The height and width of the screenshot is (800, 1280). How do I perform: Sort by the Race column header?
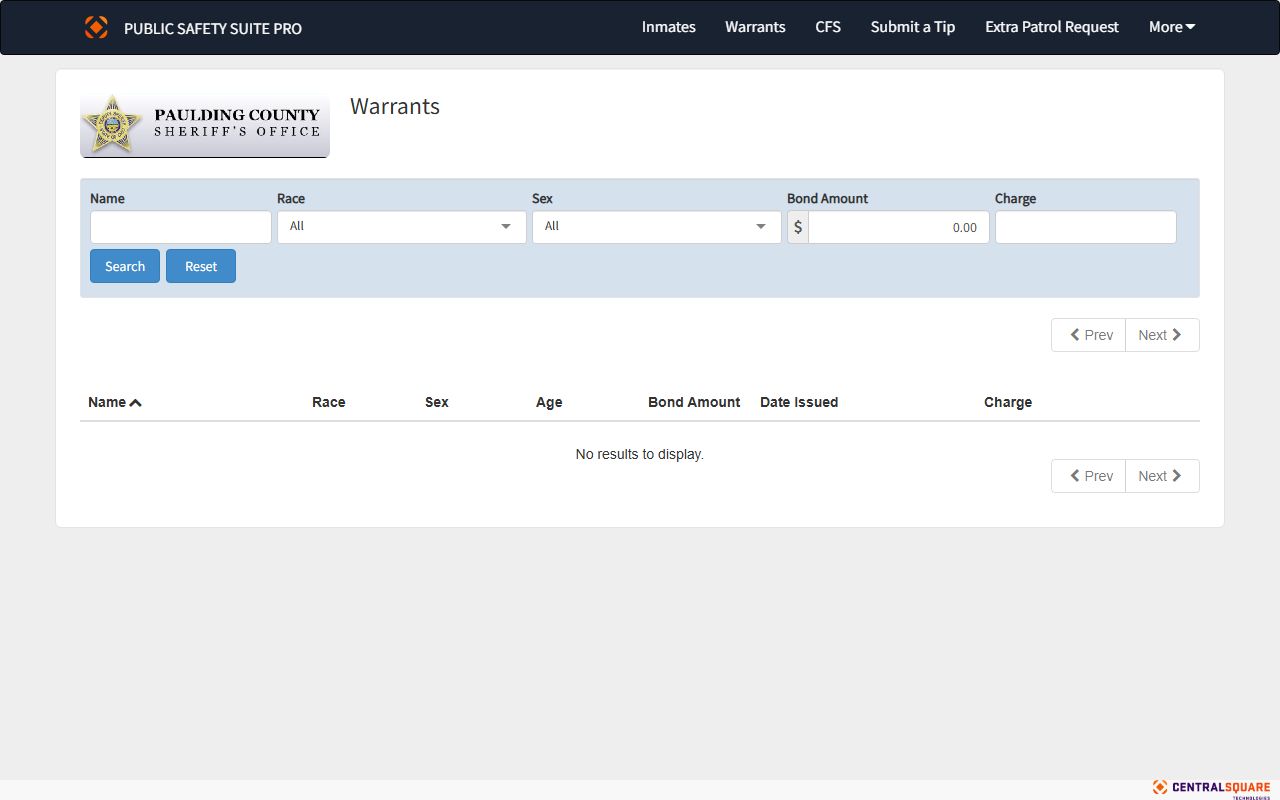point(329,402)
